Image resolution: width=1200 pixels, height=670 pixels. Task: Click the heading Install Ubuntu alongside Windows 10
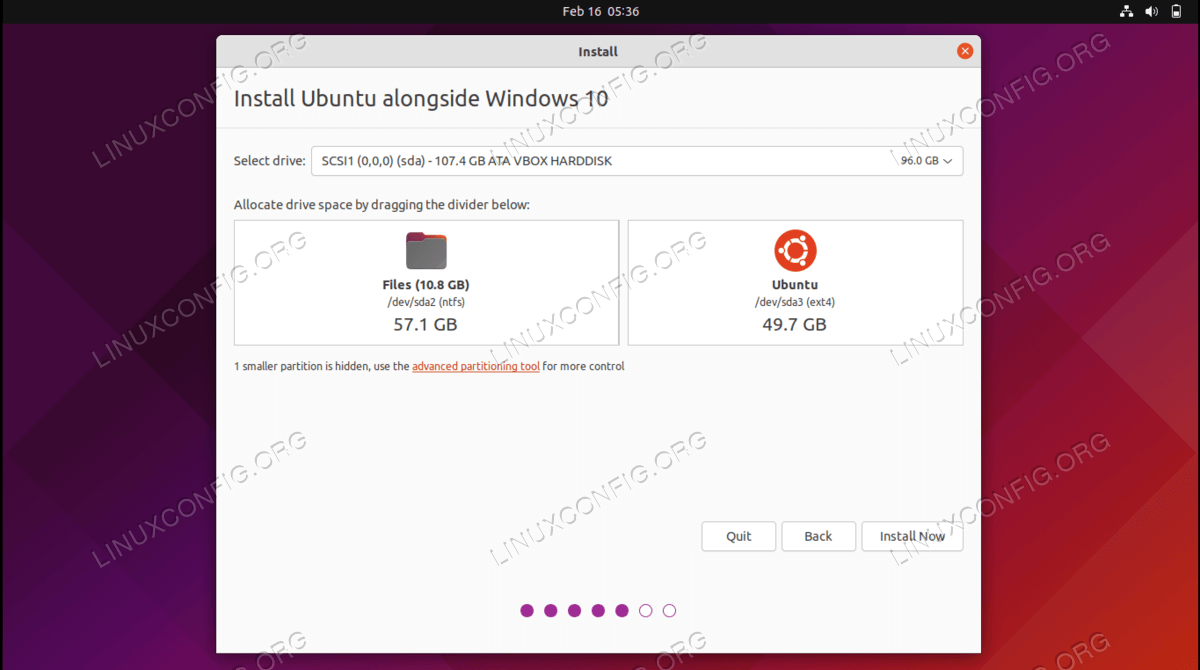point(421,99)
